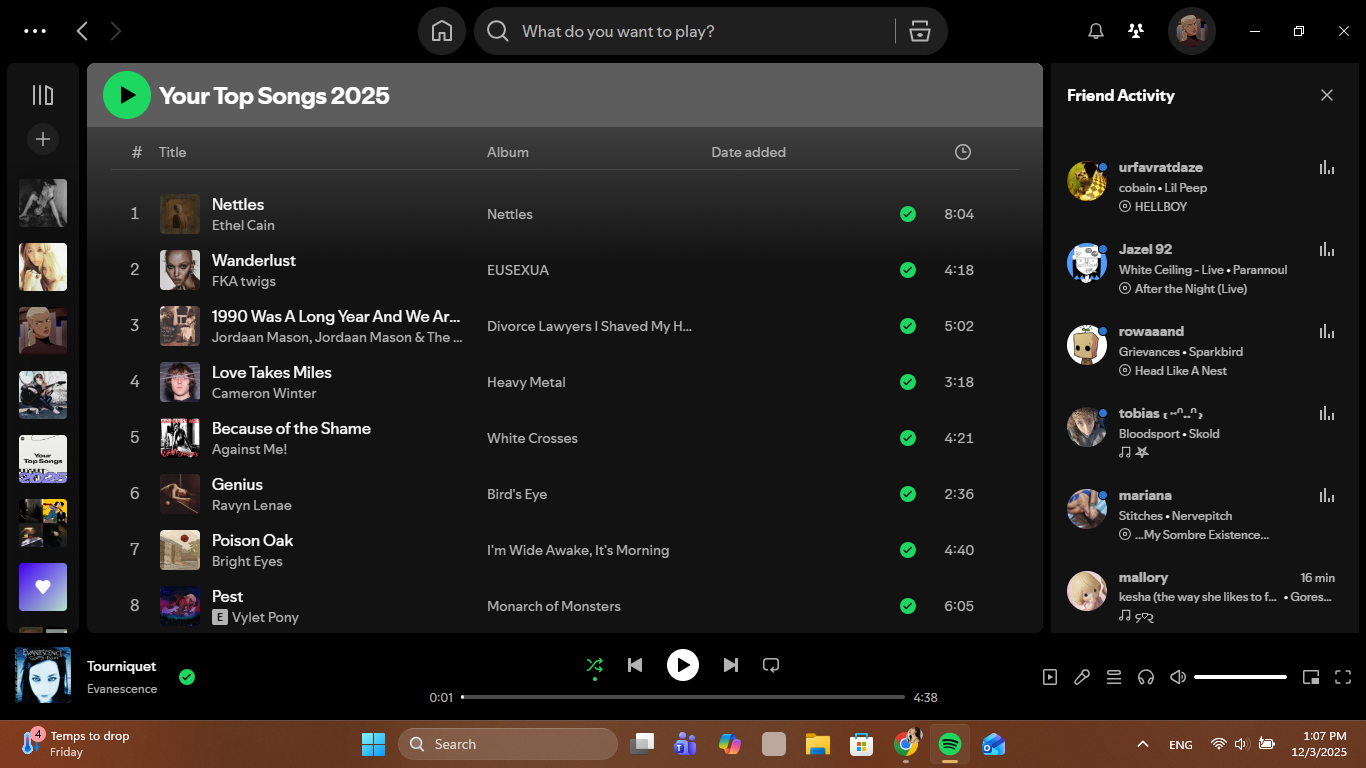Image resolution: width=1366 pixels, height=768 pixels.
Task: Open the Windows Start menu
Action: [x=373, y=744]
